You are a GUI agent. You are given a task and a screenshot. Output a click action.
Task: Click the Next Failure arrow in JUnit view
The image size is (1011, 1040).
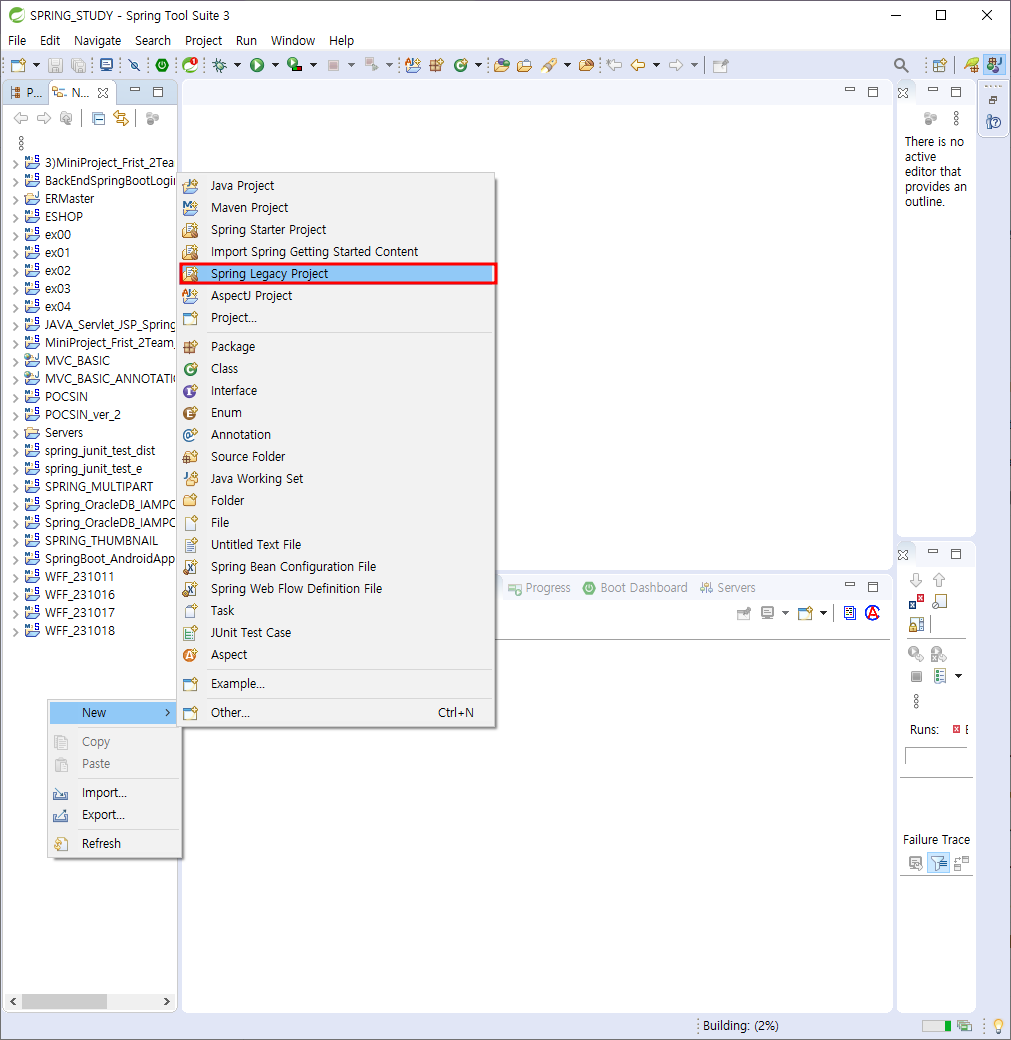pyautogui.click(x=916, y=580)
